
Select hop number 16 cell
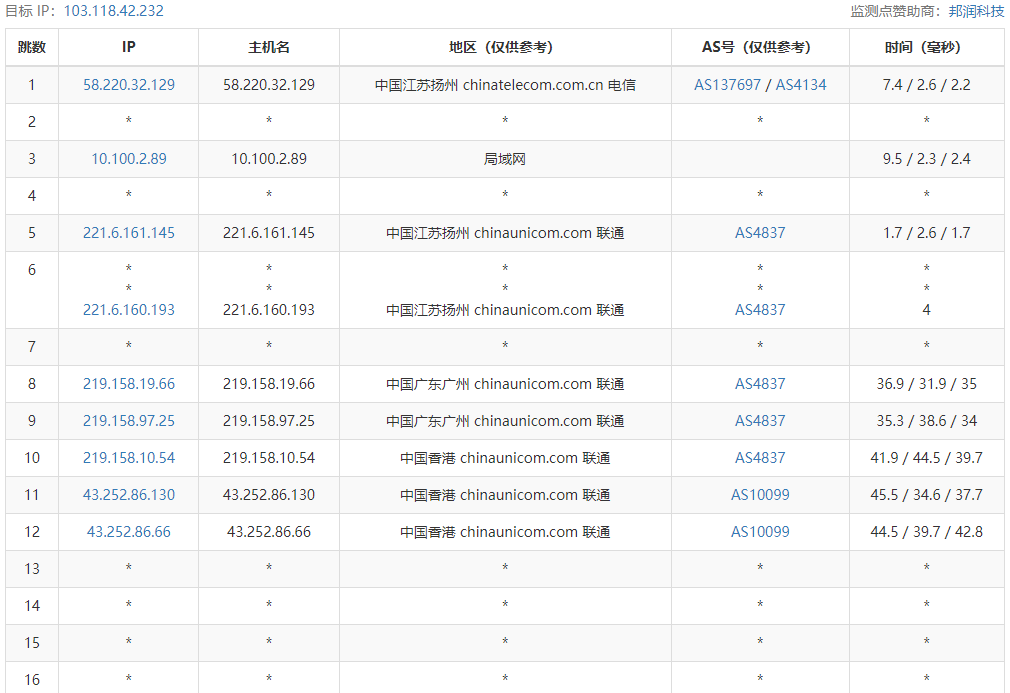pos(32,678)
